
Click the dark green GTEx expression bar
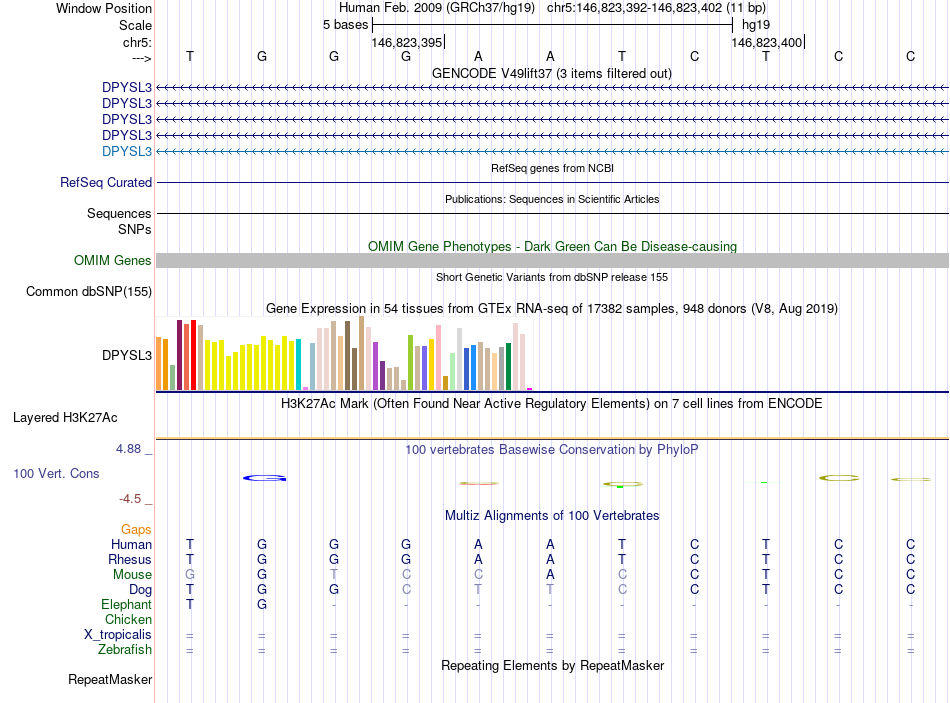(x=508, y=367)
